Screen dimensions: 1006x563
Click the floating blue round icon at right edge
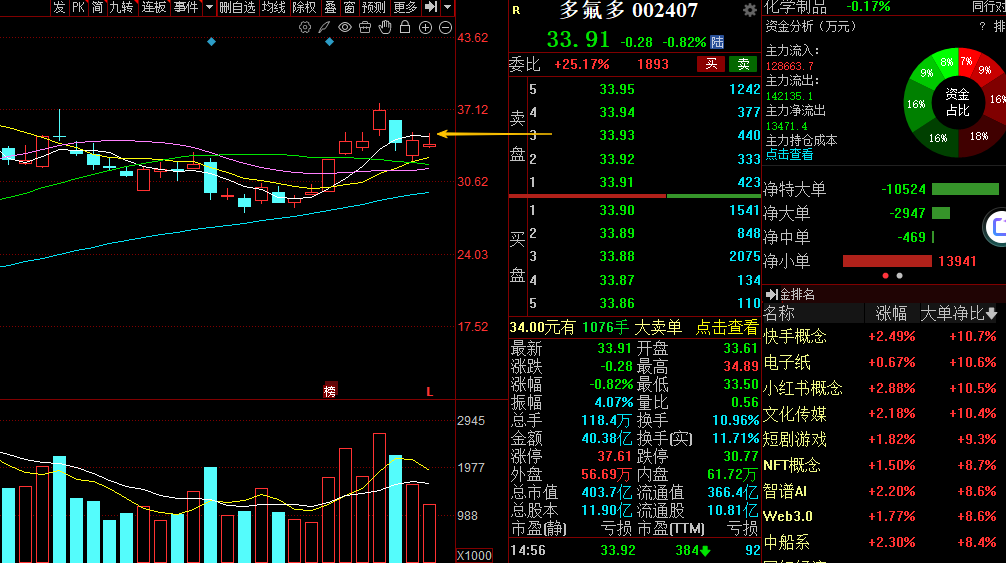click(x=996, y=226)
